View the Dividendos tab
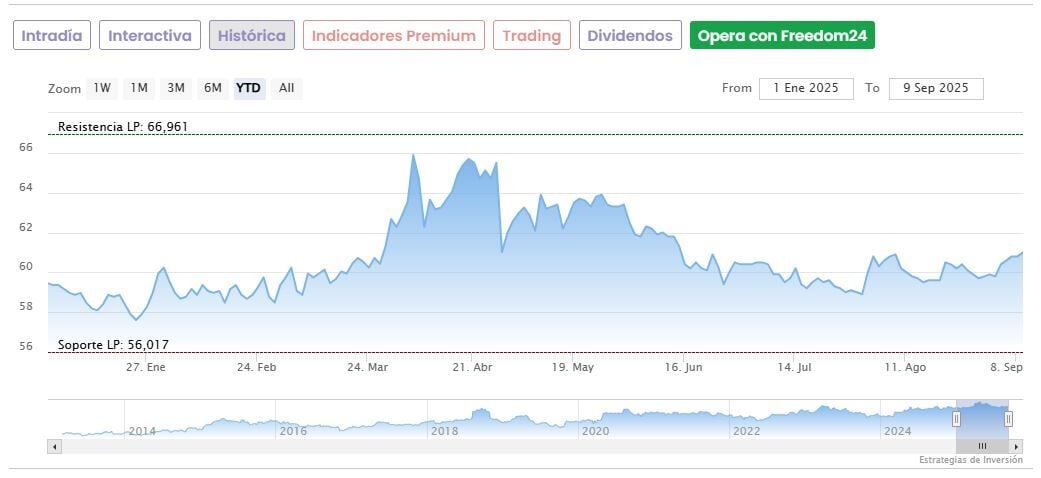This screenshot has width=1041, height=478. click(x=630, y=36)
